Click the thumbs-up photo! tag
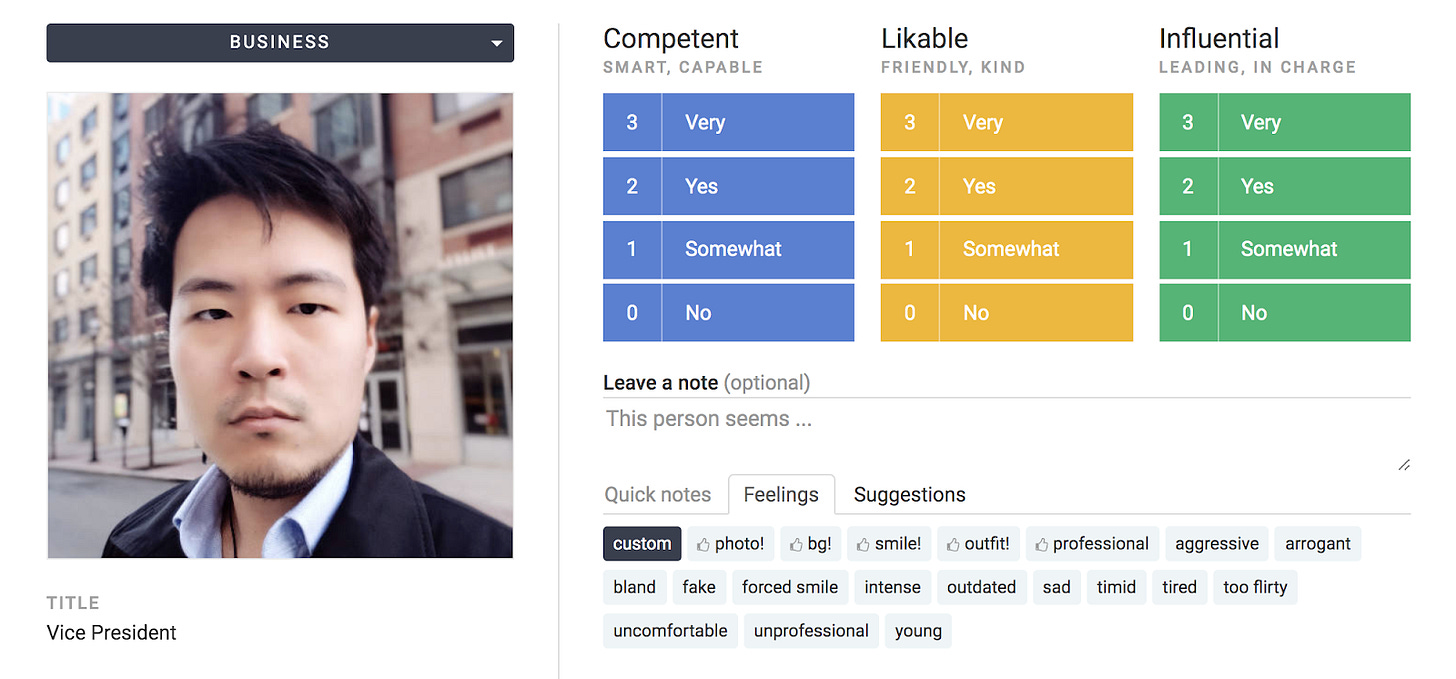The image size is (1456, 679). (730, 544)
